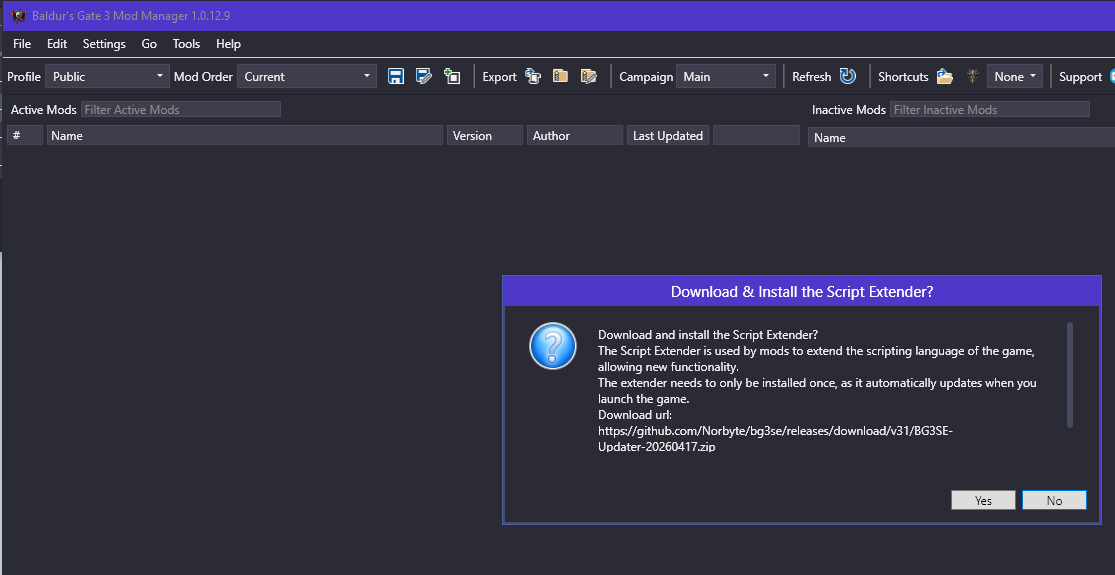The image size is (1115, 575).
Task: Click the Export order to archive as icon
Action: click(588, 76)
